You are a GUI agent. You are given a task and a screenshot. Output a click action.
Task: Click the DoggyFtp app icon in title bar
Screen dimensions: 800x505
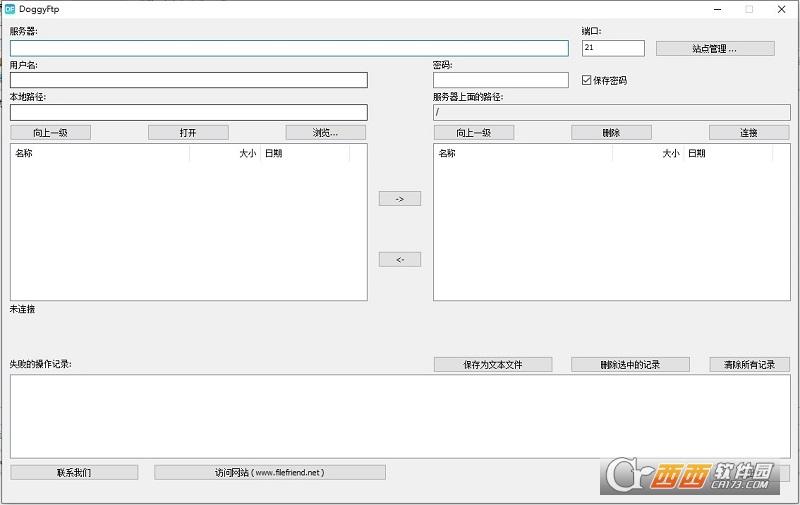click(10, 9)
